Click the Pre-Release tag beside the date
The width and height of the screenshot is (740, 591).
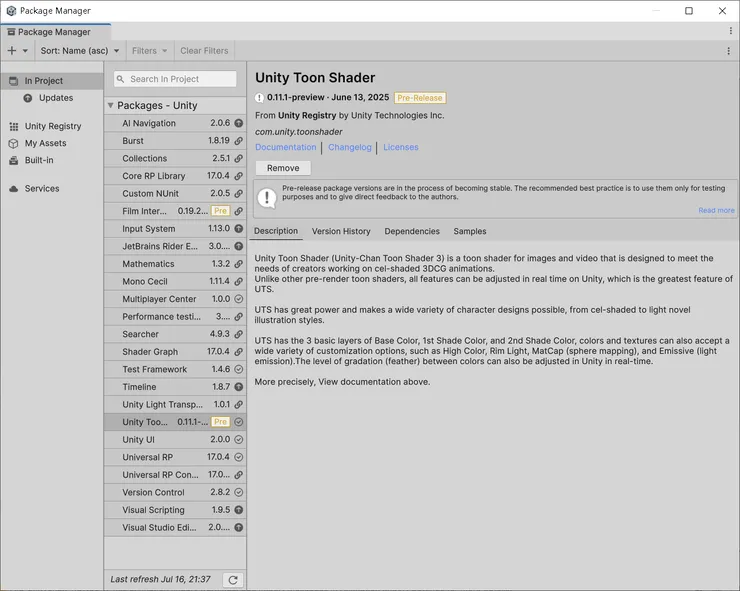(420, 98)
